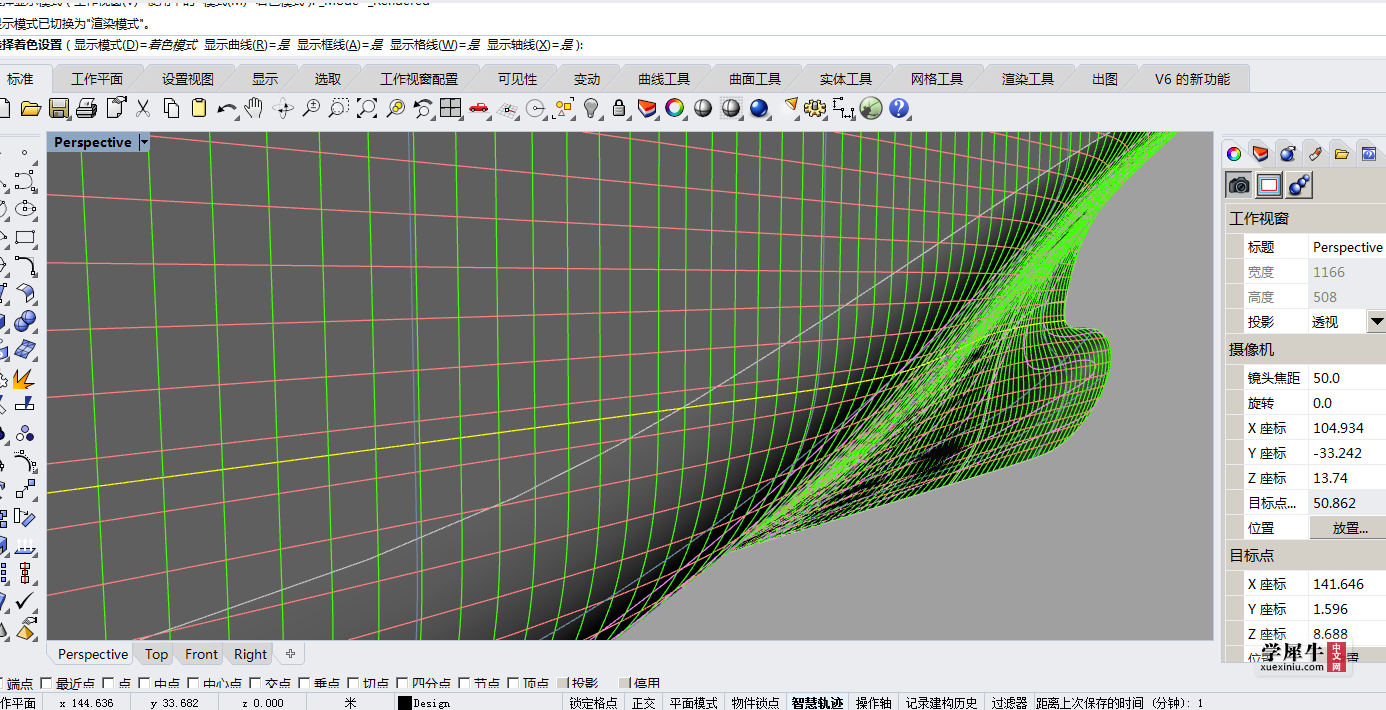Switch to the 工作平面 toolbar tab
Viewport: 1386px width, 710px height.
(x=97, y=79)
